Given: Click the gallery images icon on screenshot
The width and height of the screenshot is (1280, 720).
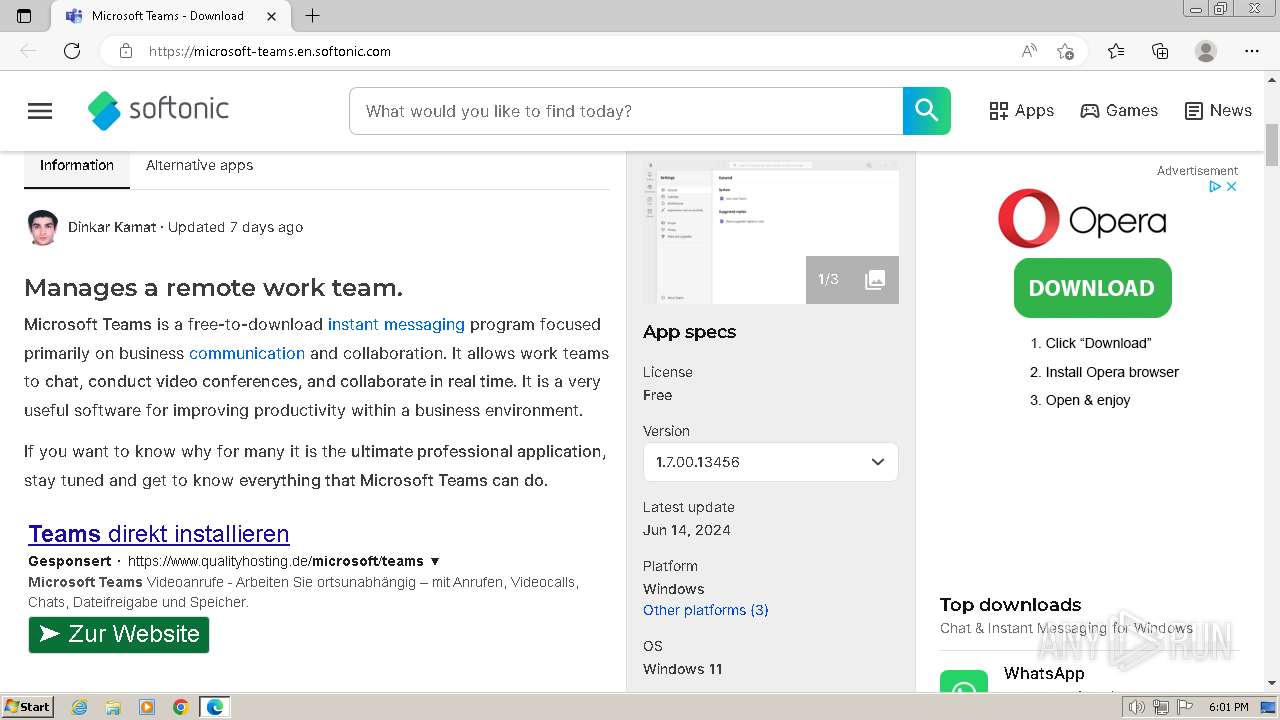Looking at the screenshot, I should click(875, 280).
